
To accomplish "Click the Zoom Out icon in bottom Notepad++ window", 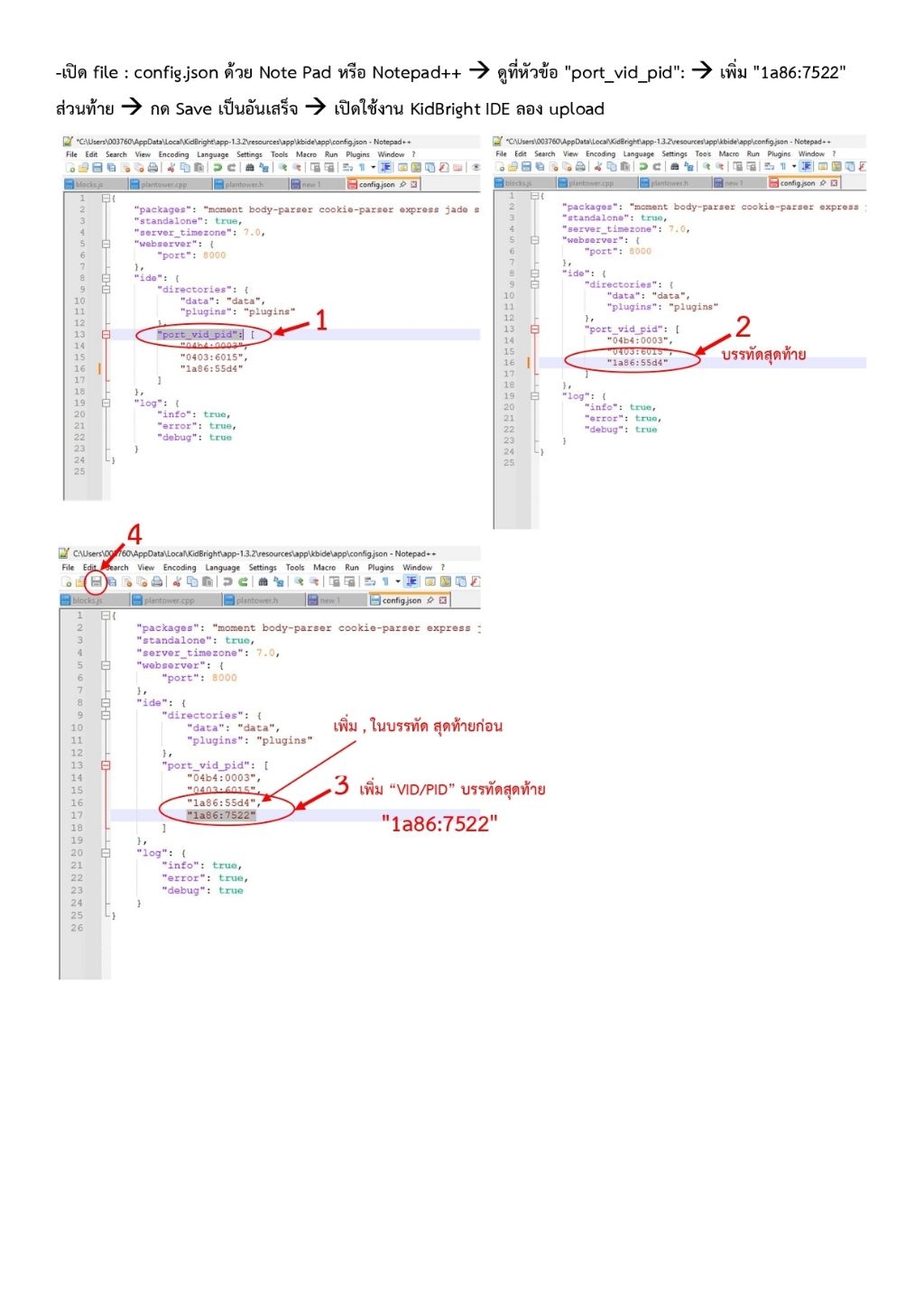I will click(314, 581).
